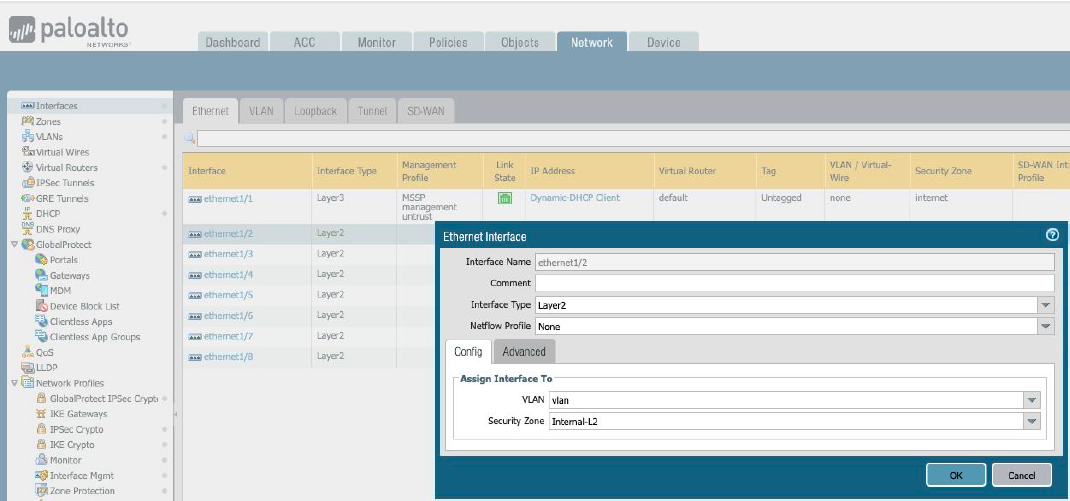Switch to the Advanced tab in dialog
Screen dimensions: 1070x501
[x=524, y=351]
